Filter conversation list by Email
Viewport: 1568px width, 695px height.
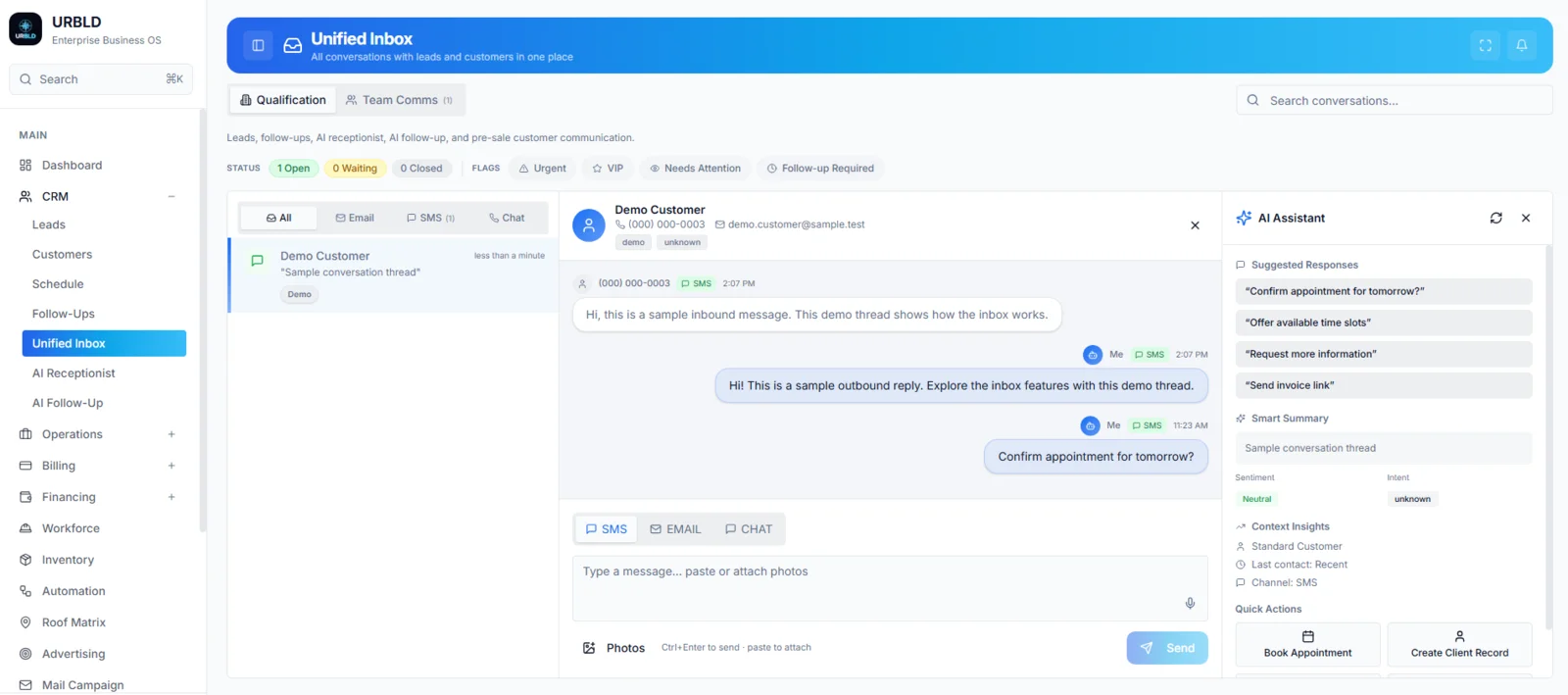pos(355,218)
